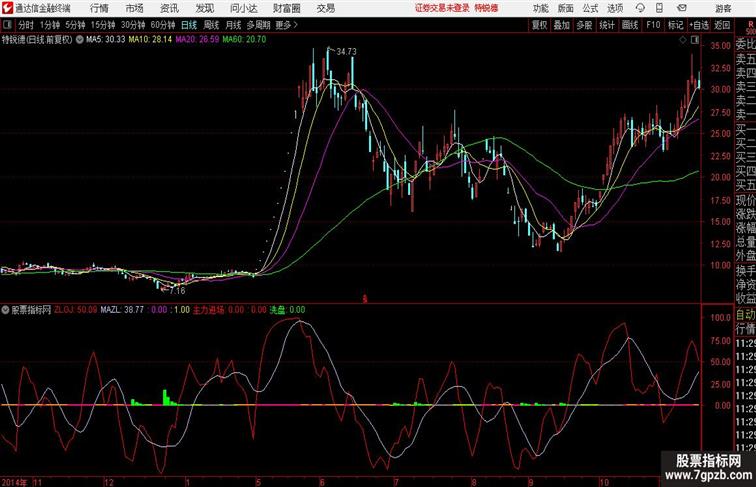Open the 功能 menu
756x487 pixels.
540,8
